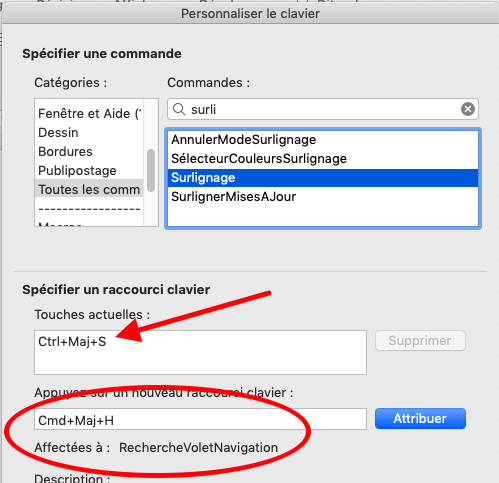Image resolution: width=499 pixels, height=483 pixels.
Task: Select the highlighted Surlignage command
Action: tap(323, 178)
